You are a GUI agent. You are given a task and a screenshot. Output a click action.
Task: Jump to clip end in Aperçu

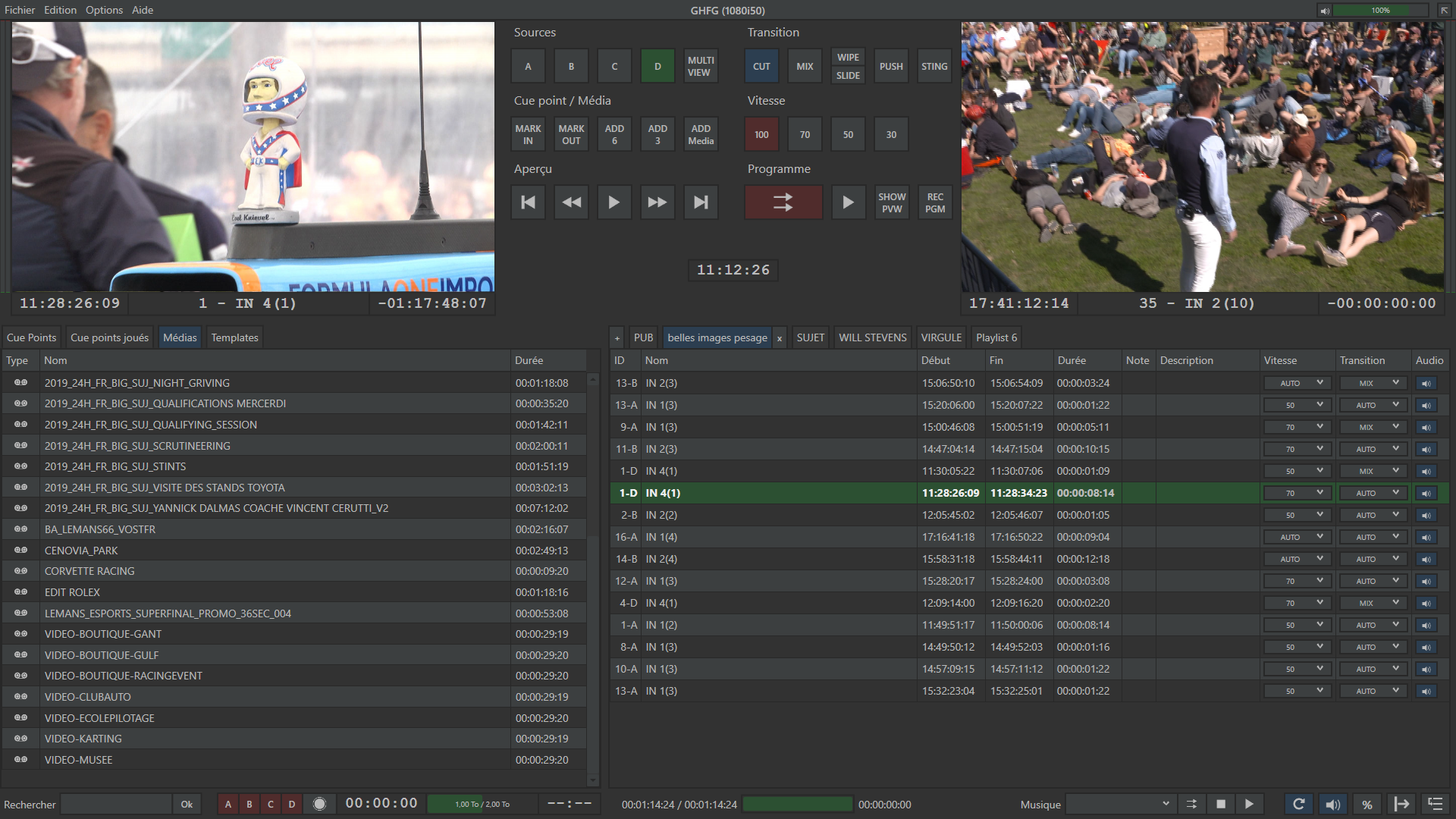coord(701,202)
